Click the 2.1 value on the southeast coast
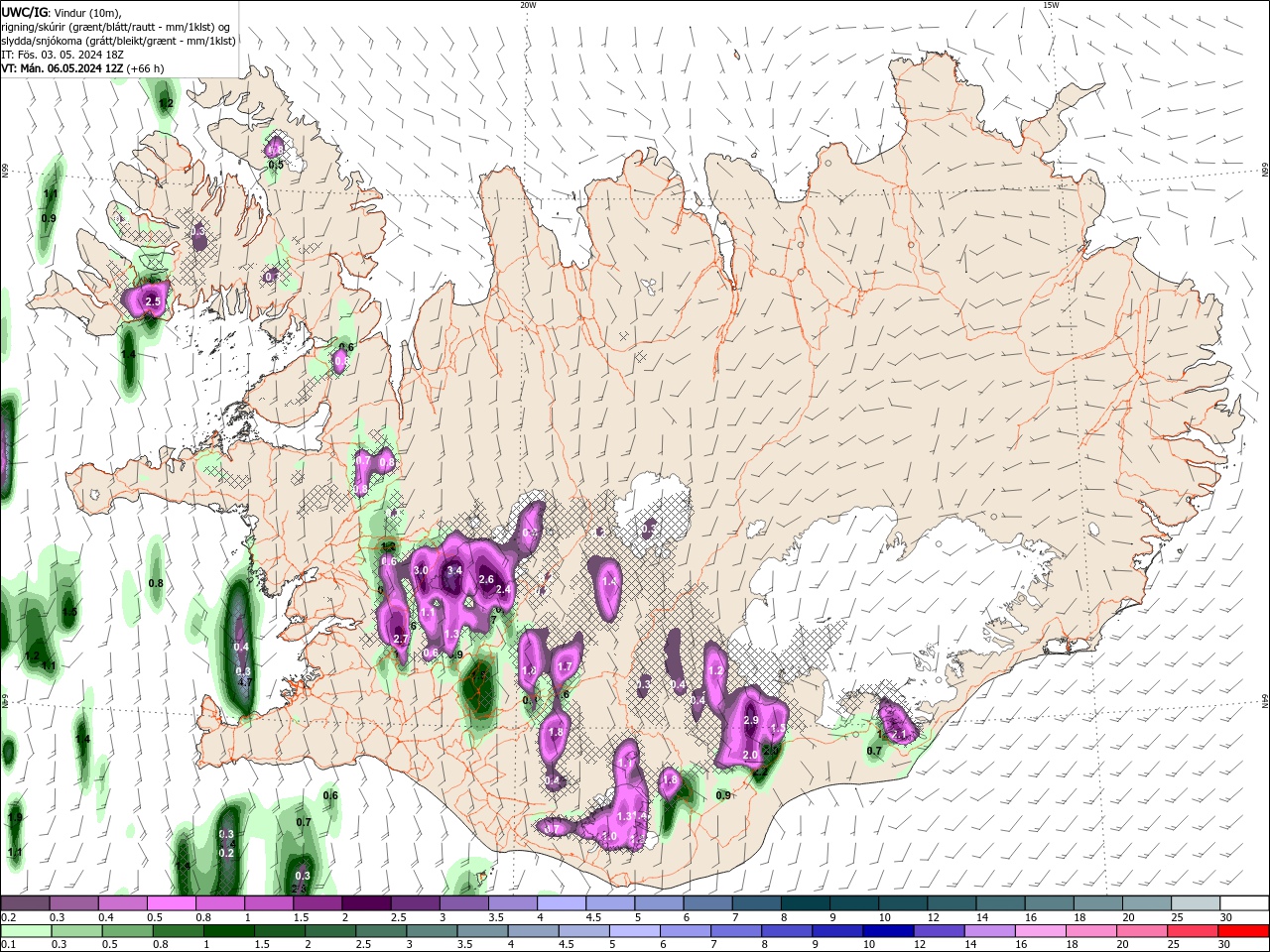 click(900, 735)
